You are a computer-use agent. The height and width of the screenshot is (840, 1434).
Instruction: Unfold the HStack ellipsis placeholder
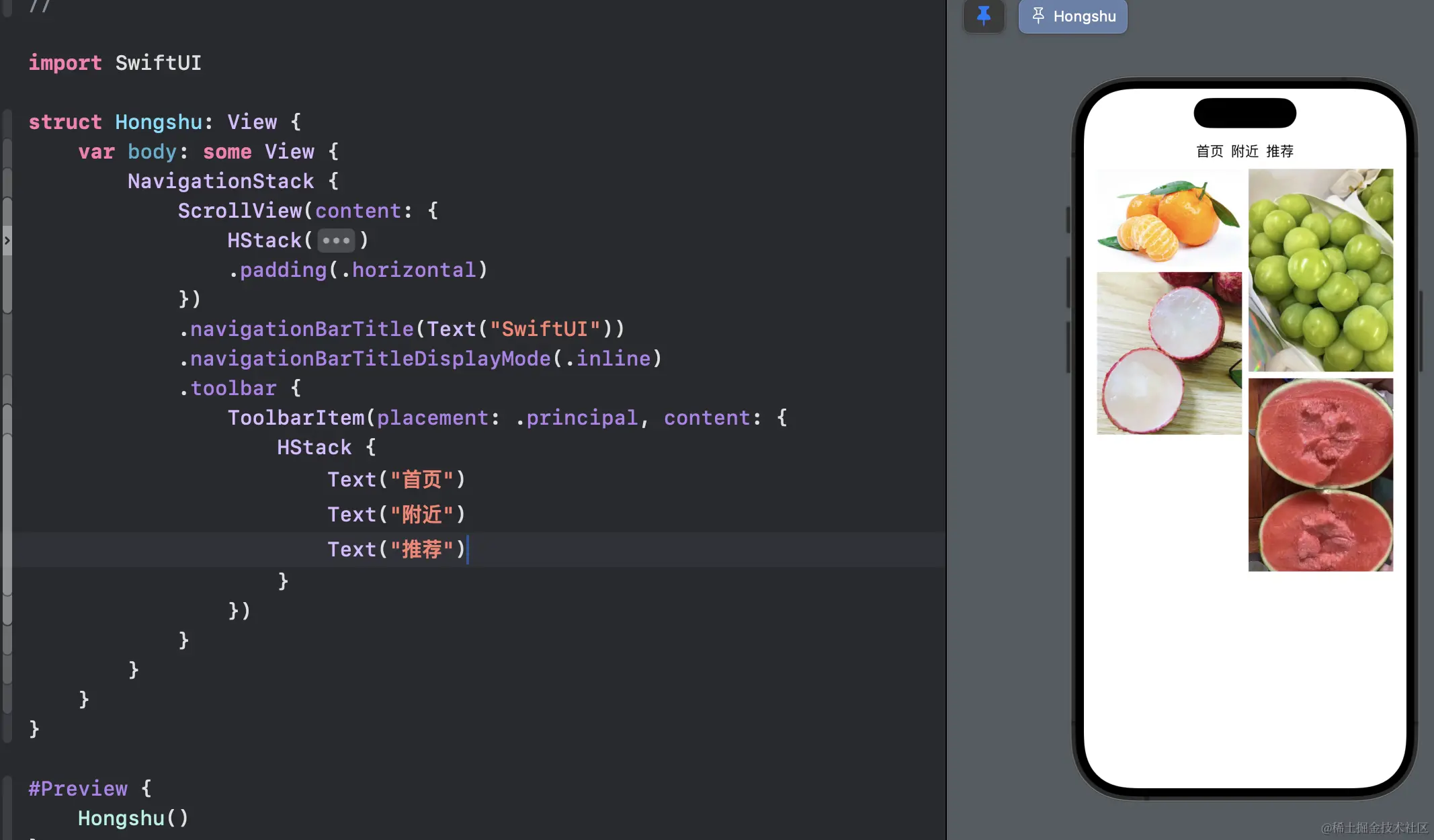tap(335, 241)
